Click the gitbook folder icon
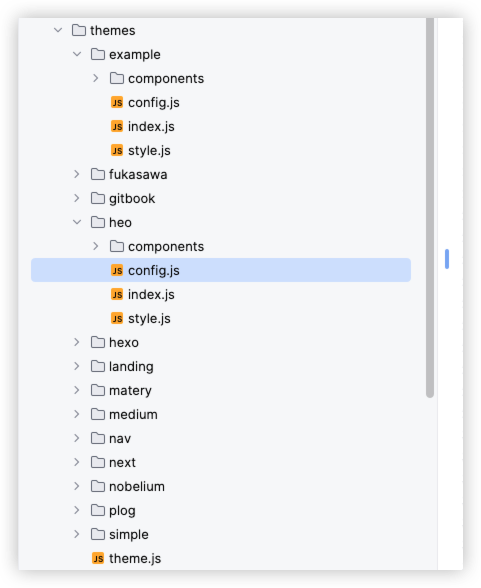 [x=98, y=198]
